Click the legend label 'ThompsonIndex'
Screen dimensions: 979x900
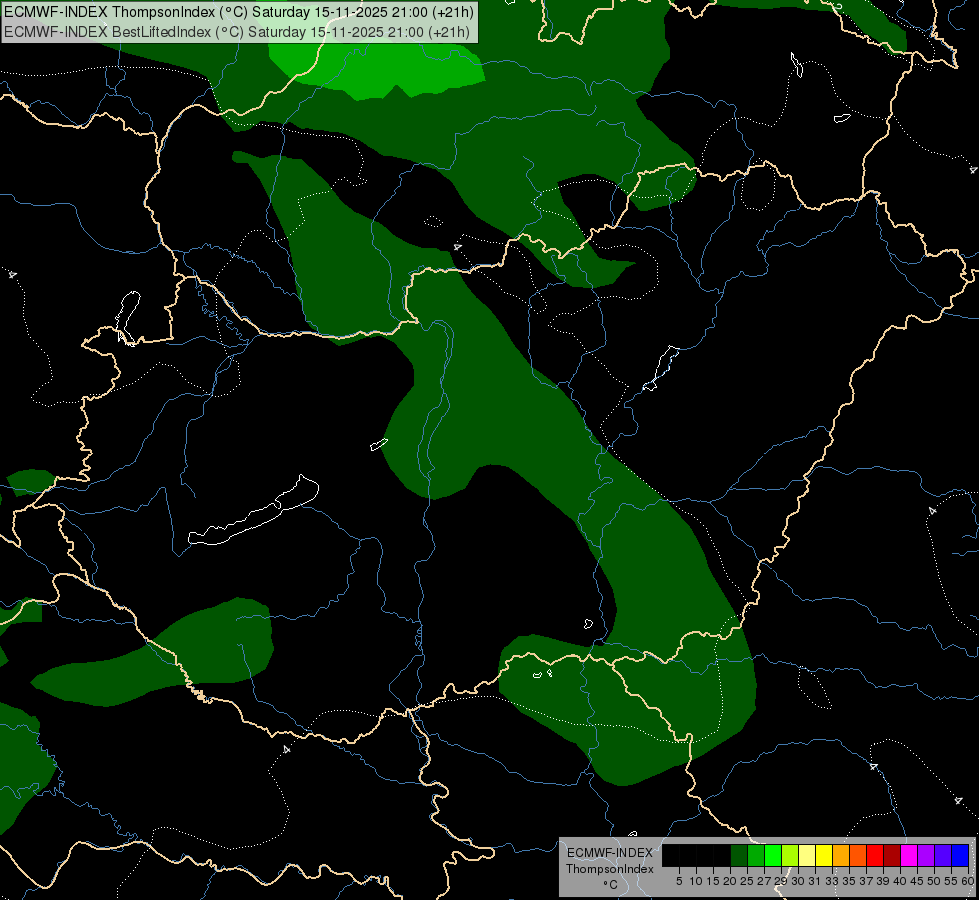[610, 869]
